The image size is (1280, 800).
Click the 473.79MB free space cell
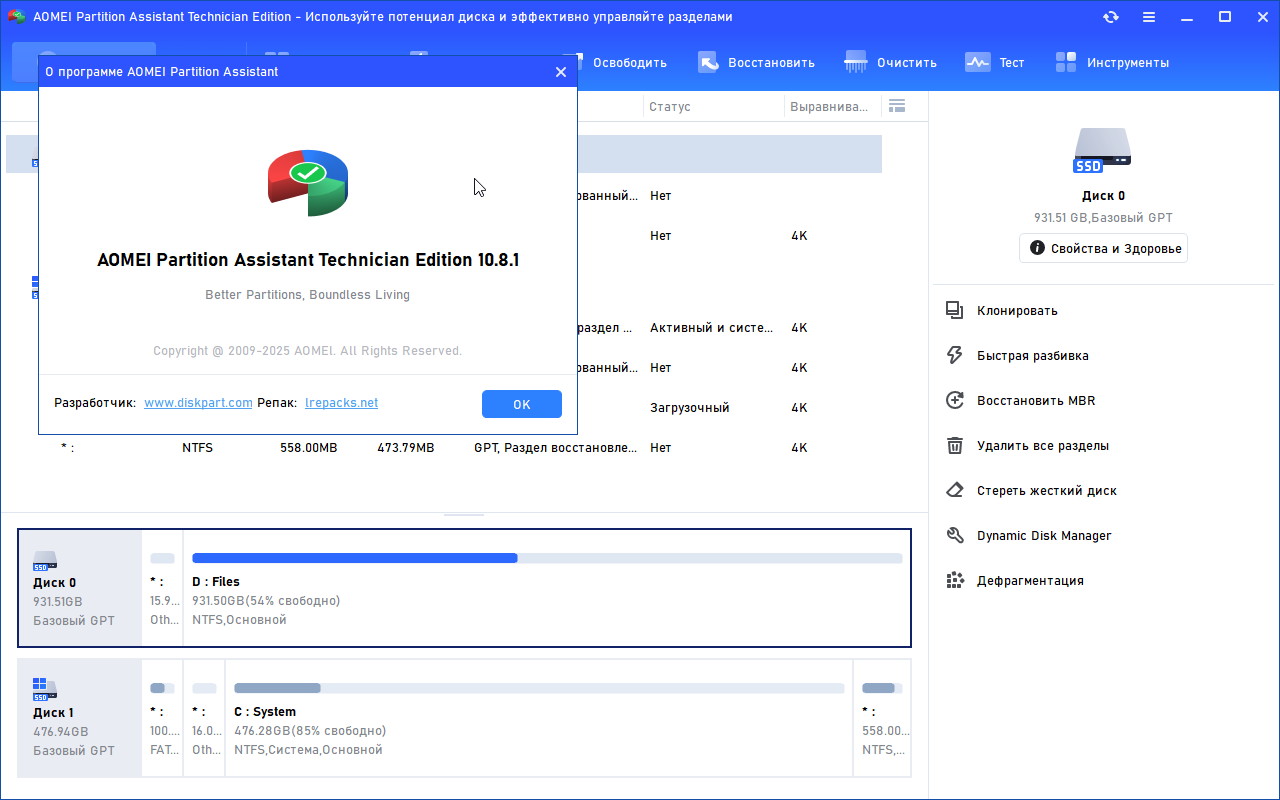click(406, 448)
